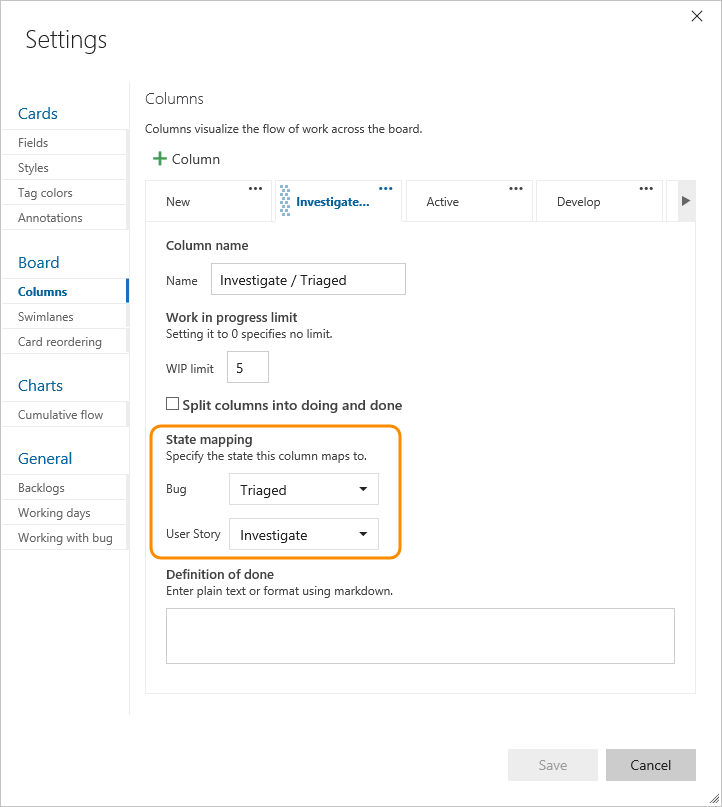Open the User Story state dropdown
This screenshot has height=807, width=722.
tap(304, 535)
